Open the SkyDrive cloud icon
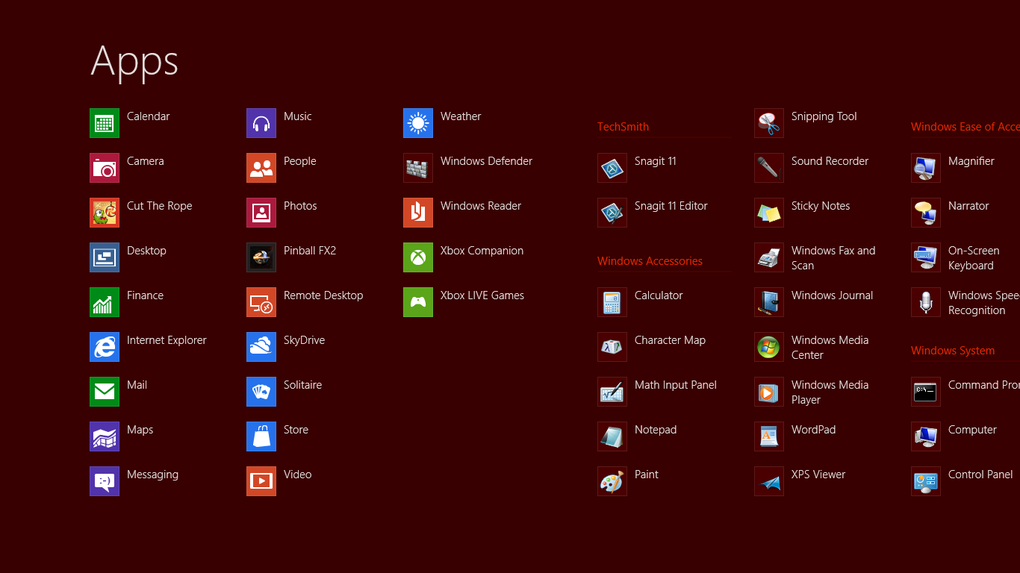1020x573 pixels. point(261,347)
